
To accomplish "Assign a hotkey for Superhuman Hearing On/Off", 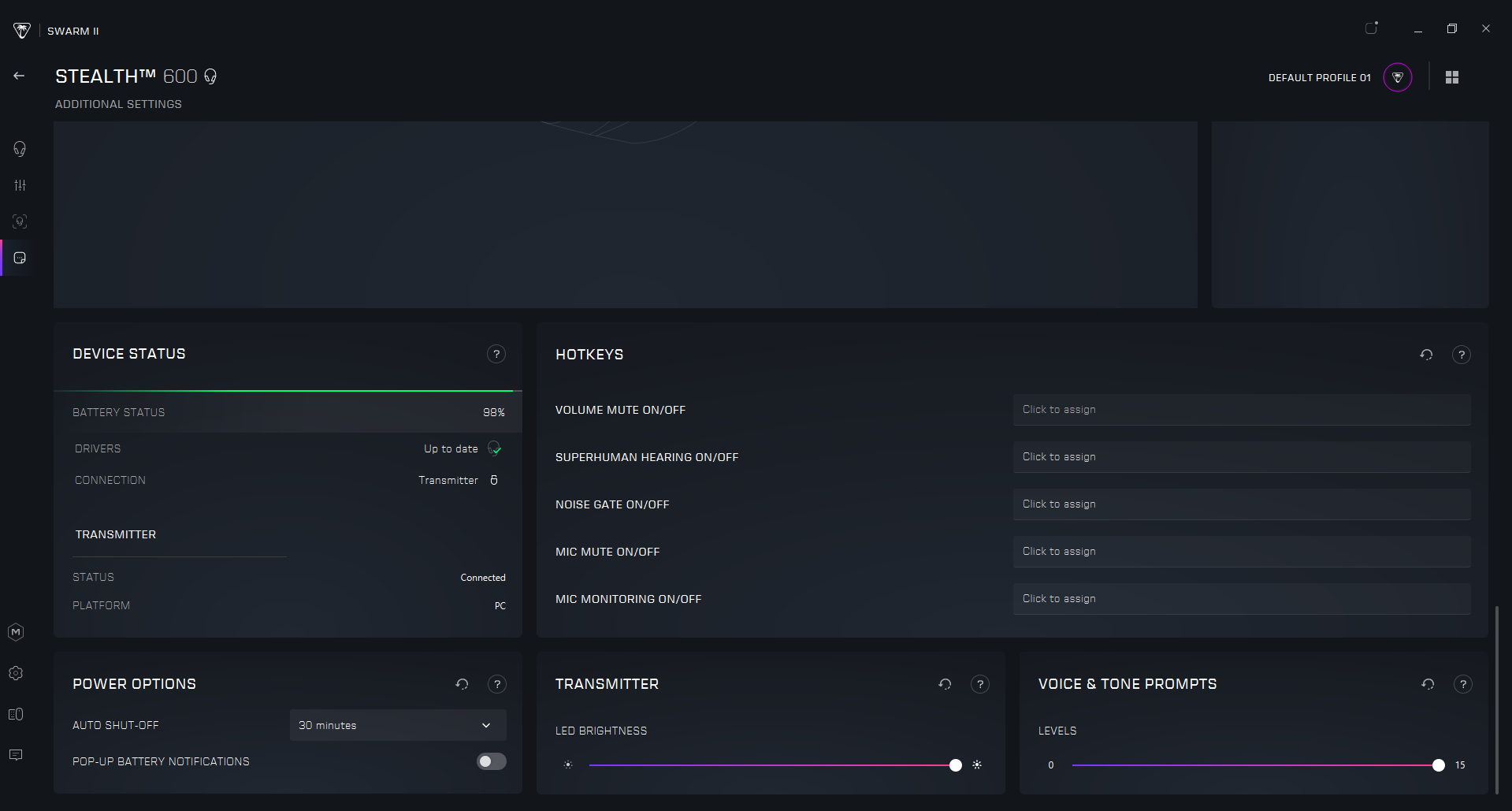I will (1242, 457).
